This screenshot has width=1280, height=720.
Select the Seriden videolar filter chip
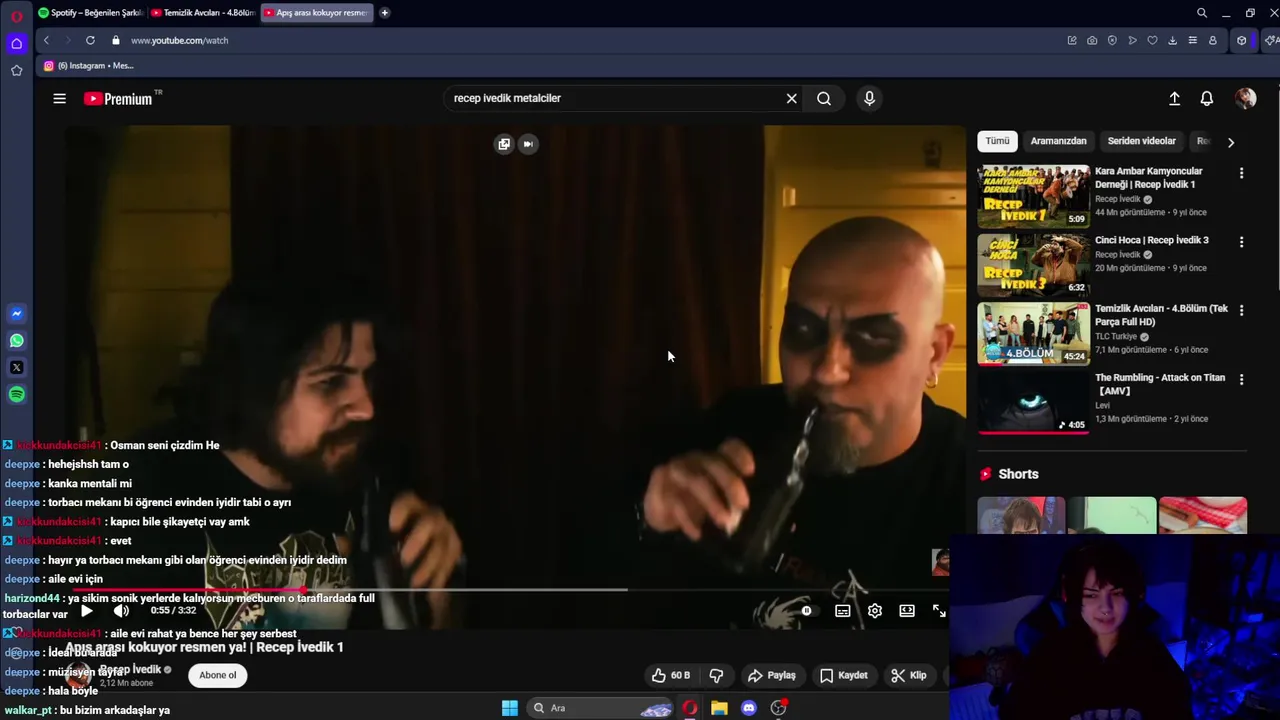coord(1142,141)
